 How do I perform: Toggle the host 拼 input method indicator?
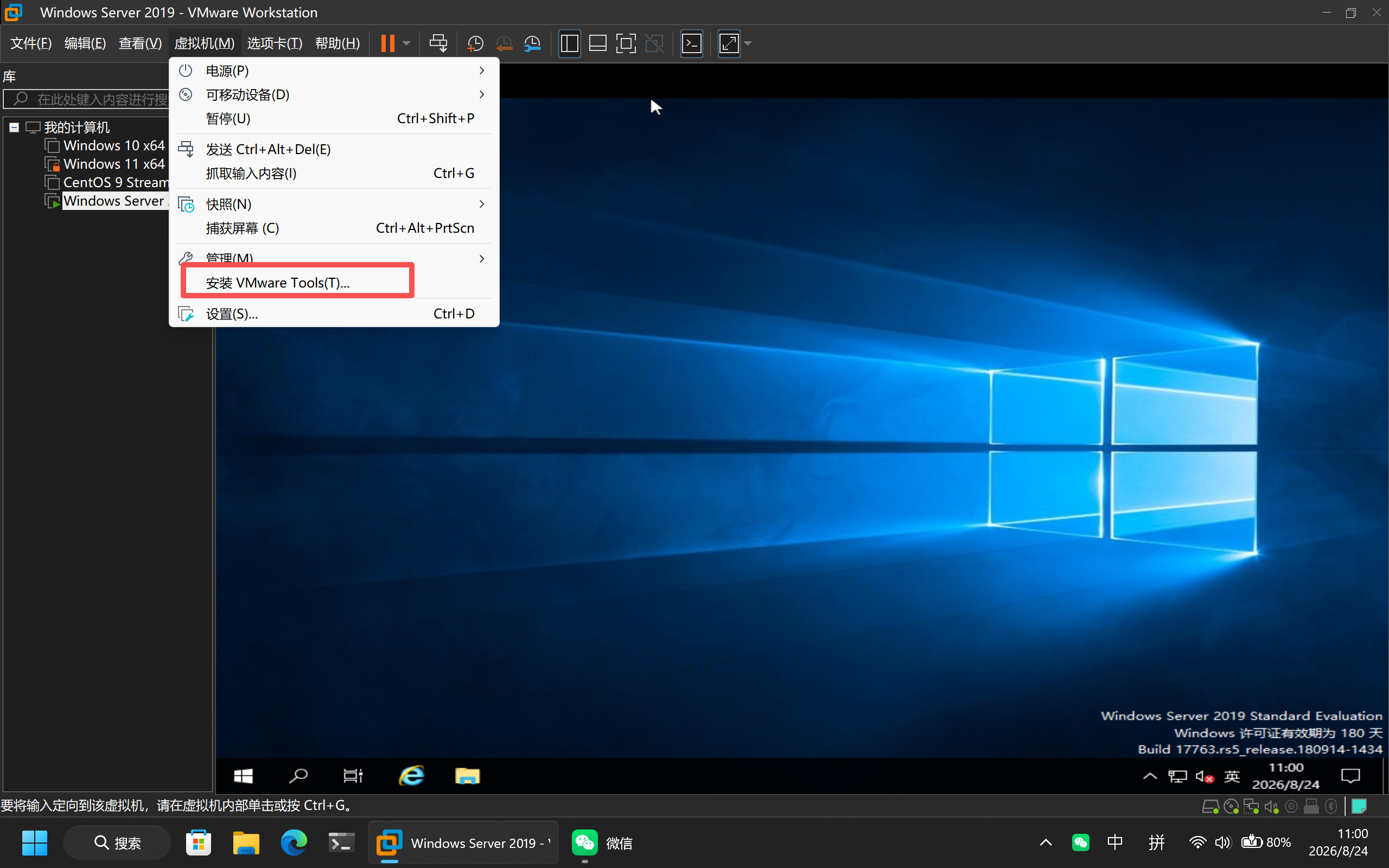(1157, 842)
